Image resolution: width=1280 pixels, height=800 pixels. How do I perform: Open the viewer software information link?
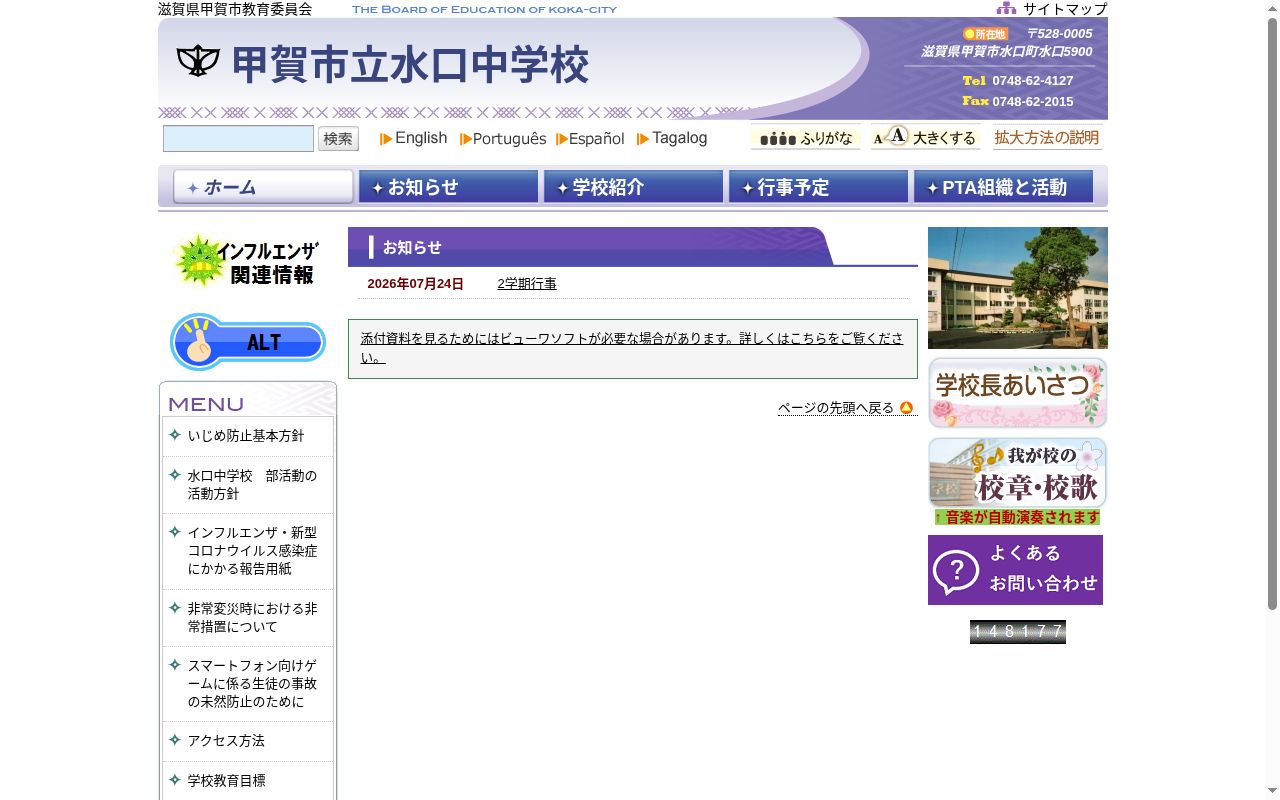click(632, 348)
